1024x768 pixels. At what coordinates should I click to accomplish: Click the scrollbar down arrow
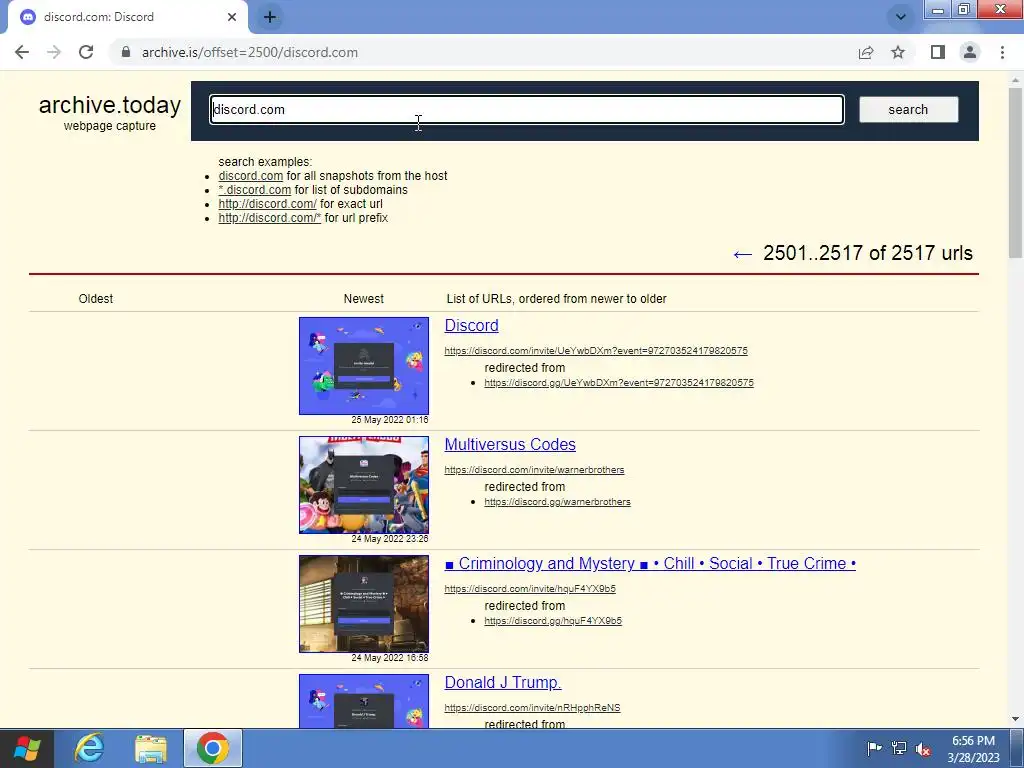tap(1016, 720)
